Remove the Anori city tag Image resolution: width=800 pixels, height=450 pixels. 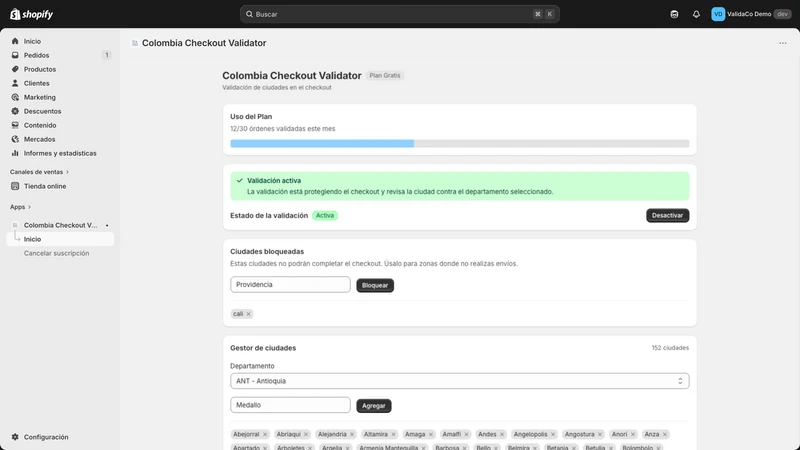pos(633,435)
